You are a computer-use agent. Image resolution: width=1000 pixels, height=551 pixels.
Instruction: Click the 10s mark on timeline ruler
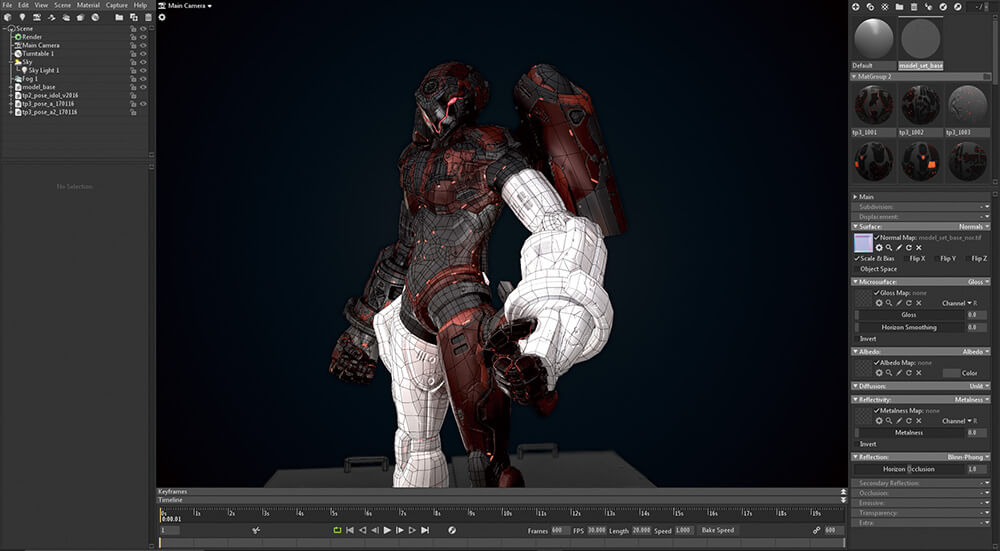click(506, 513)
